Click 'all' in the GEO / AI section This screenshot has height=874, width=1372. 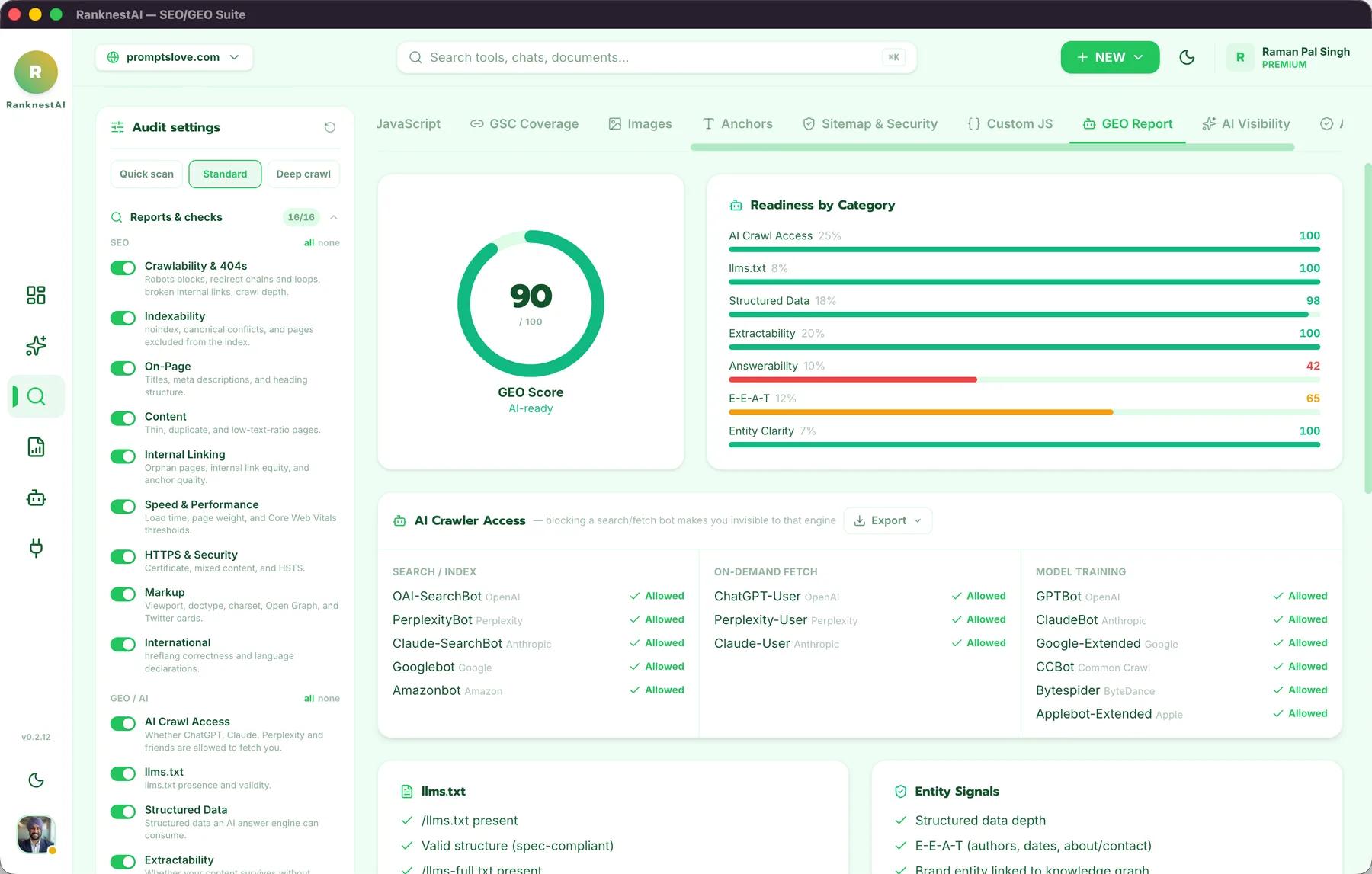tap(309, 699)
